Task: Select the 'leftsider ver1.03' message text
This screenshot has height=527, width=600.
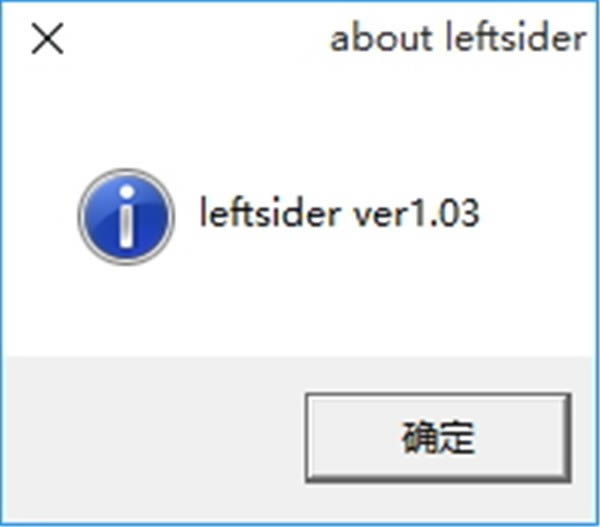Action: coord(339,213)
